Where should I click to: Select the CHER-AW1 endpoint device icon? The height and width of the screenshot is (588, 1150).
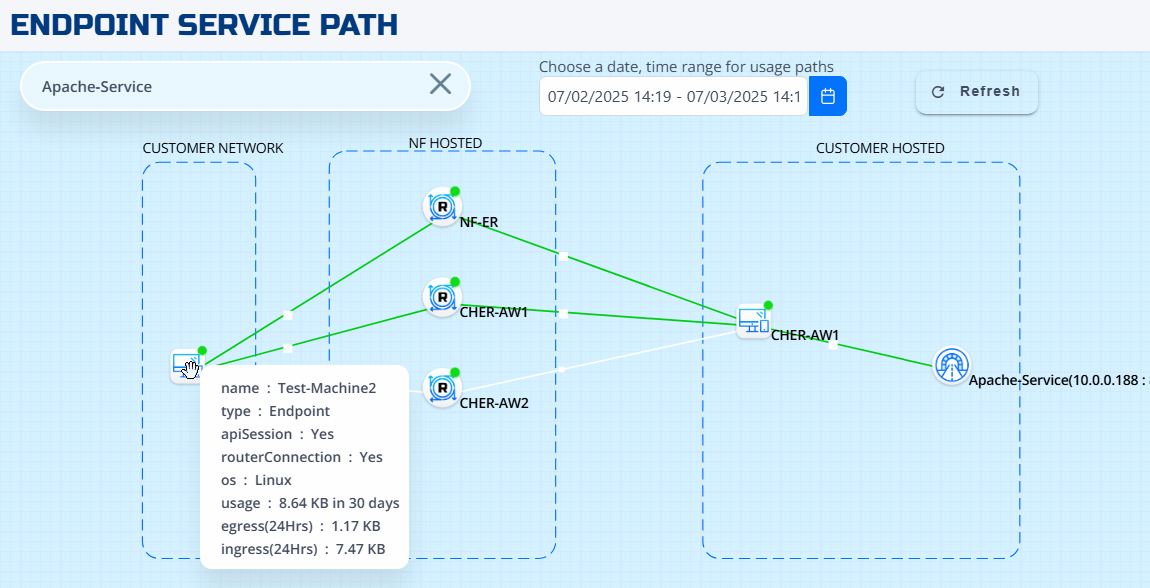coord(754,320)
